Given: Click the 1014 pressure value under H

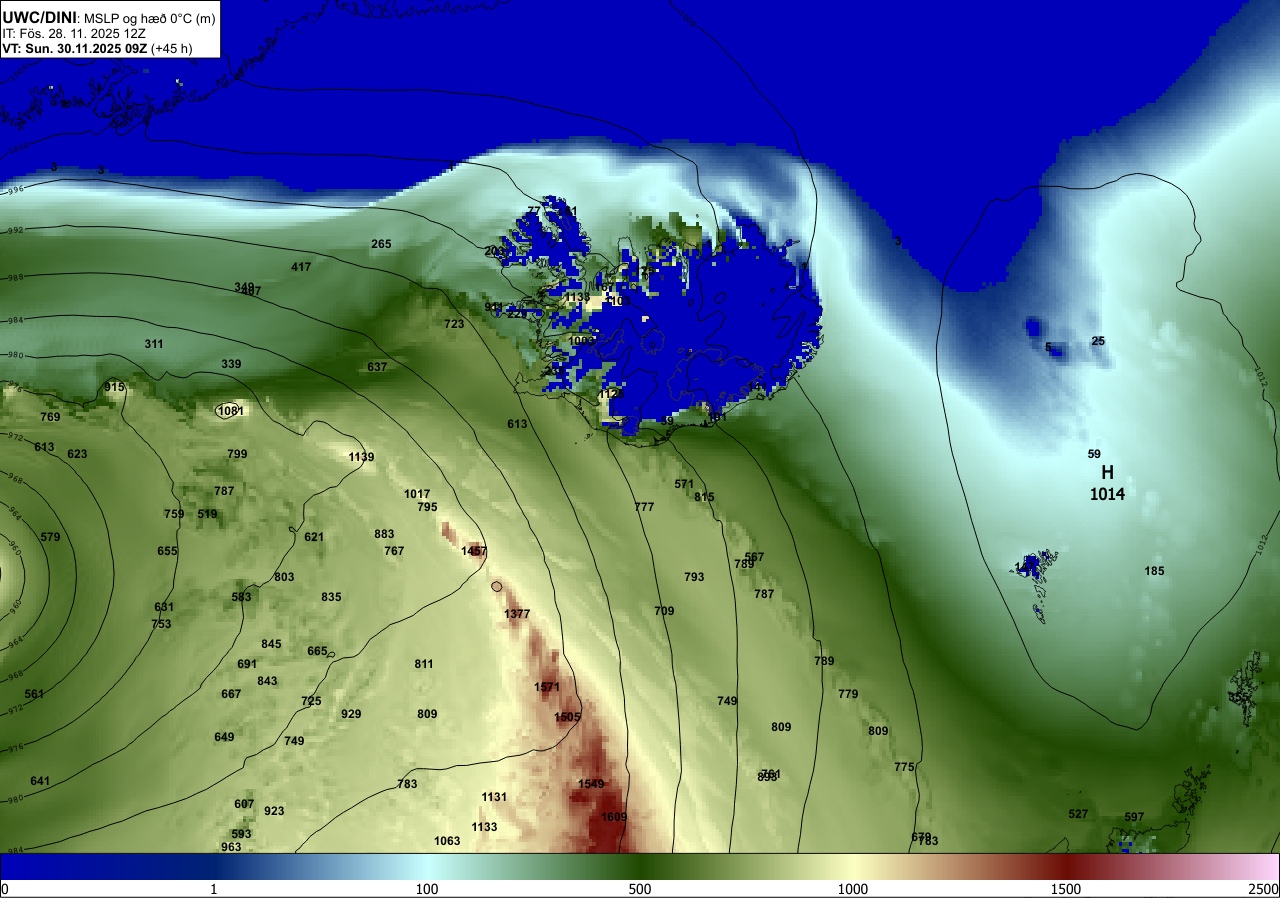Looking at the screenshot, I should coord(1107,493).
